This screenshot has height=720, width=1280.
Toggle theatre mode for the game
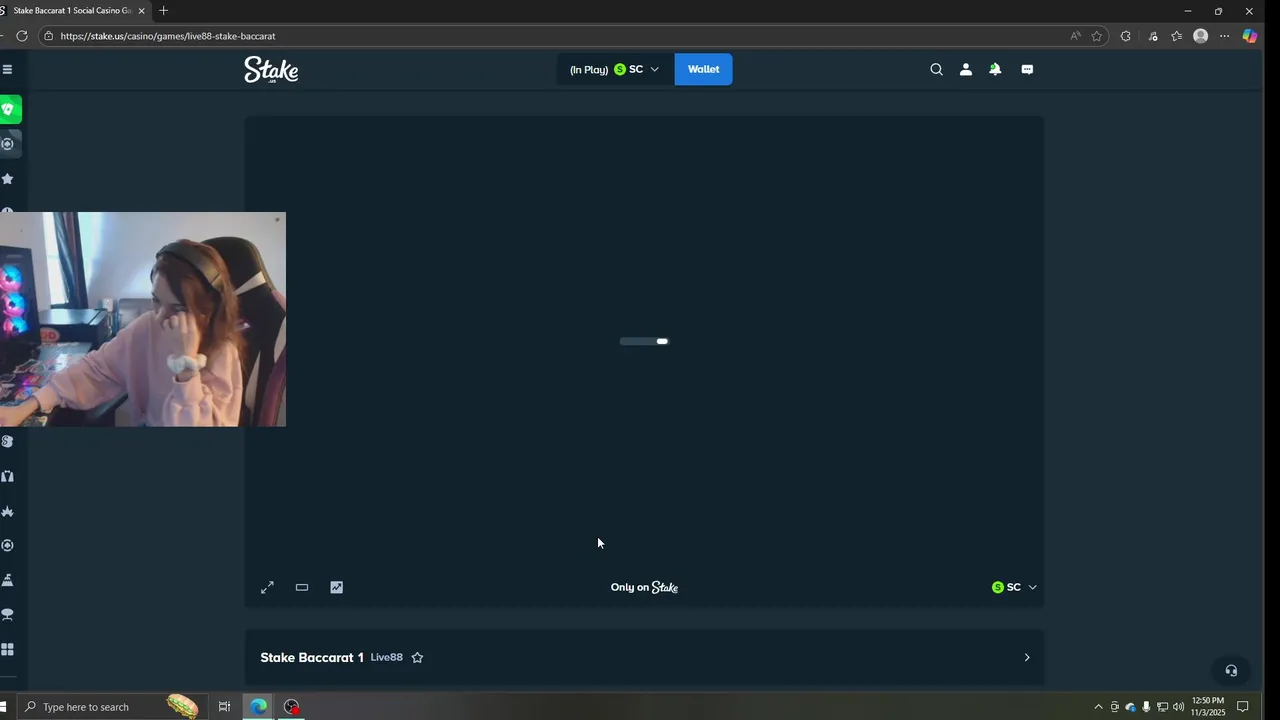302,587
